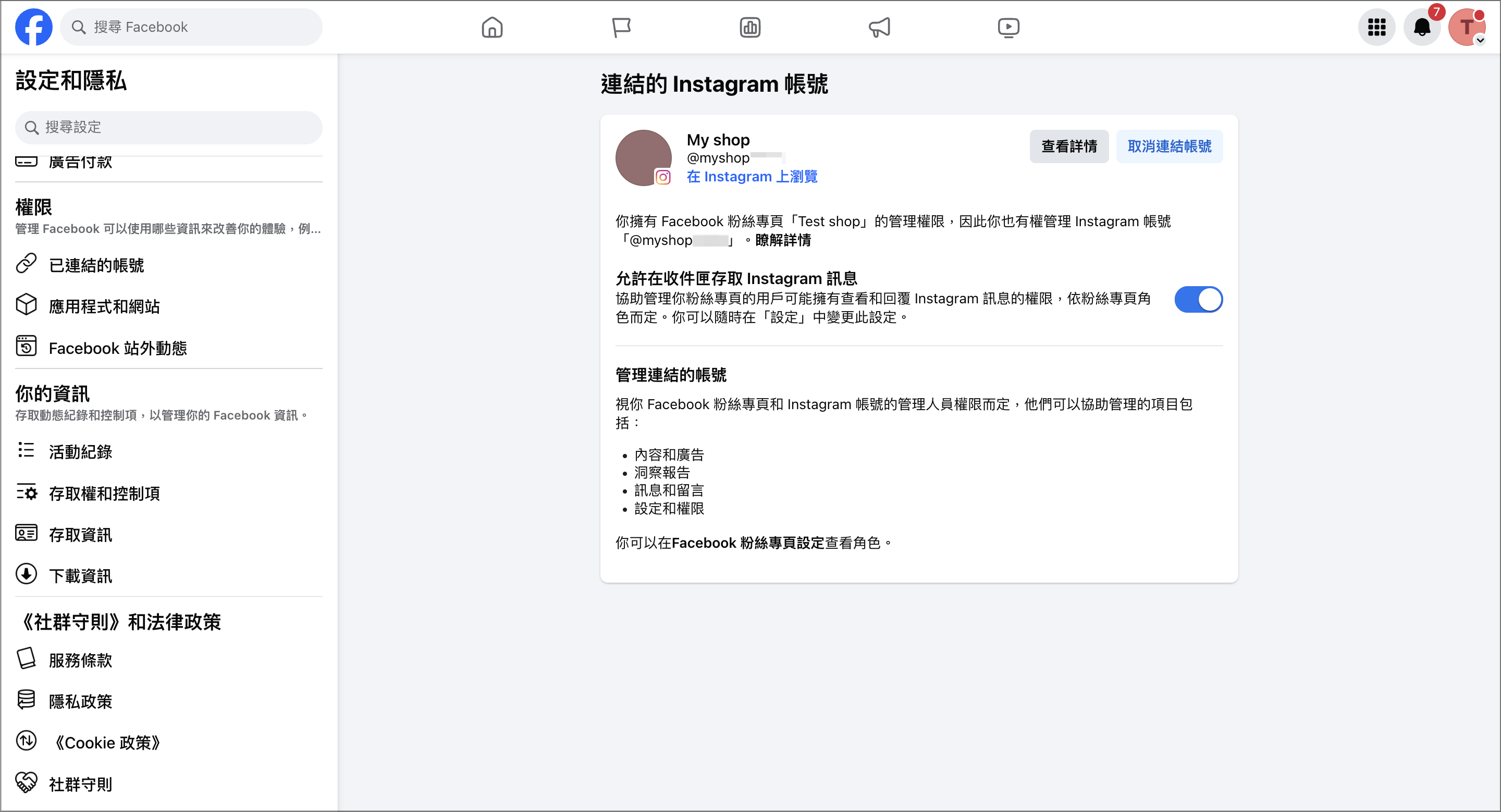Click the 權限 section heading
Viewport: 1501px width, 812px height.
coord(33,207)
